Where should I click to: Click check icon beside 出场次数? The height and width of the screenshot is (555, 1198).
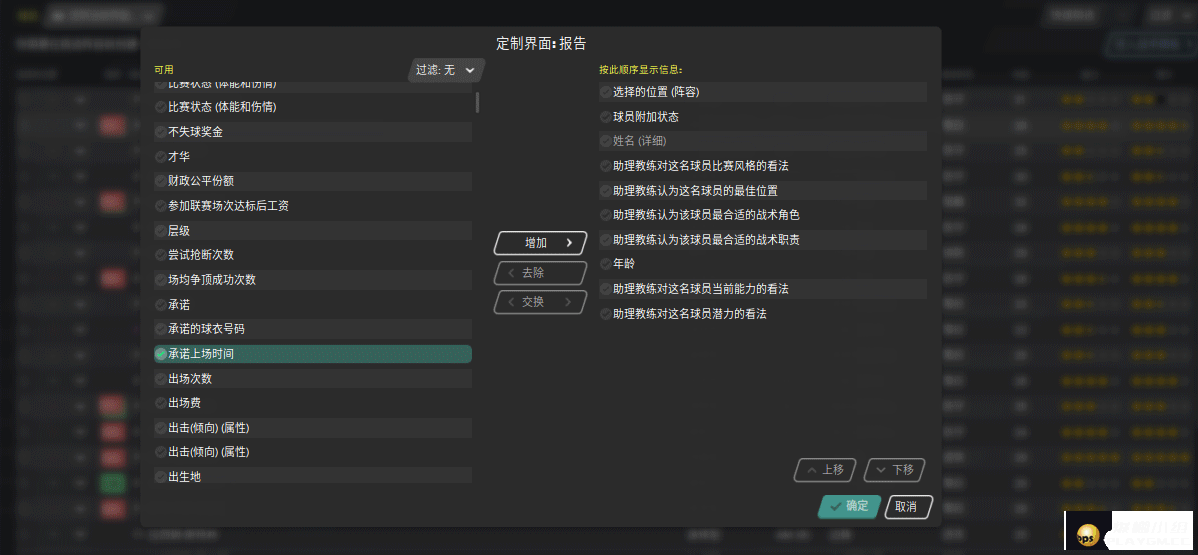click(x=160, y=378)
